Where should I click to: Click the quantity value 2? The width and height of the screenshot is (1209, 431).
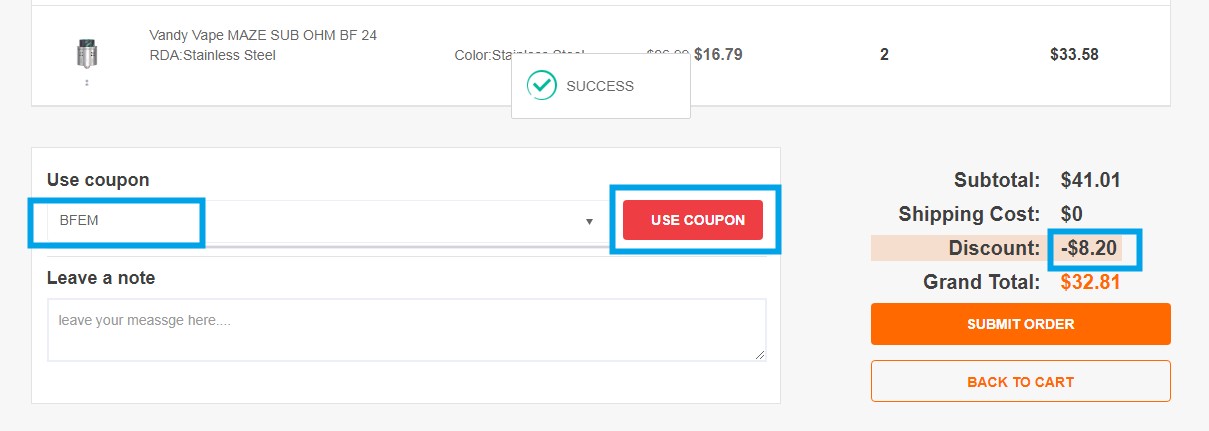pyautogui.click(x=884, y=54)
